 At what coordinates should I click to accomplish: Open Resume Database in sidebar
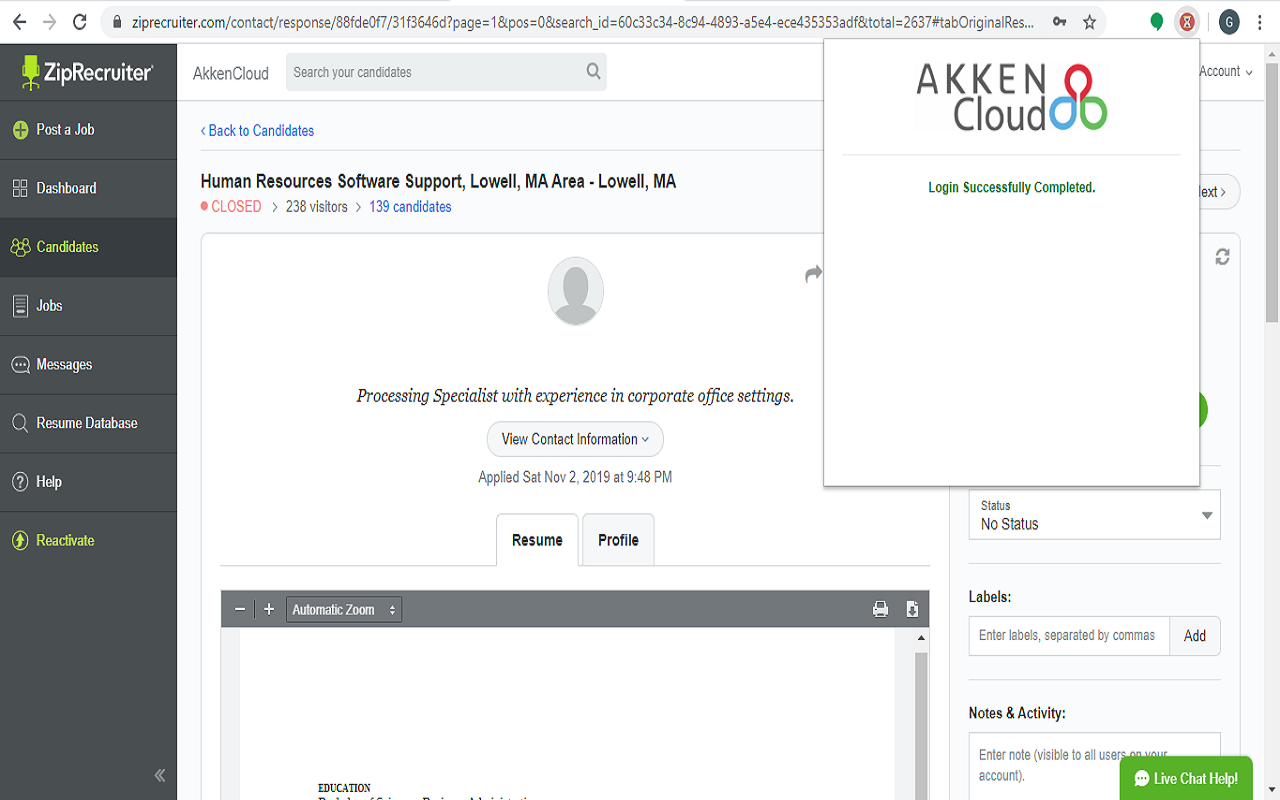point(88,423)
